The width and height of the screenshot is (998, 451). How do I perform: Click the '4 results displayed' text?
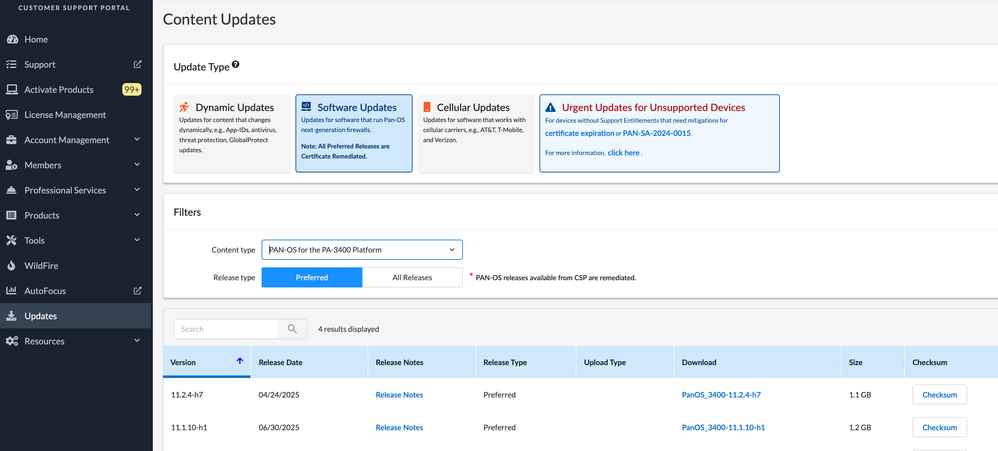pyautogui.click(x=349, y=330)
